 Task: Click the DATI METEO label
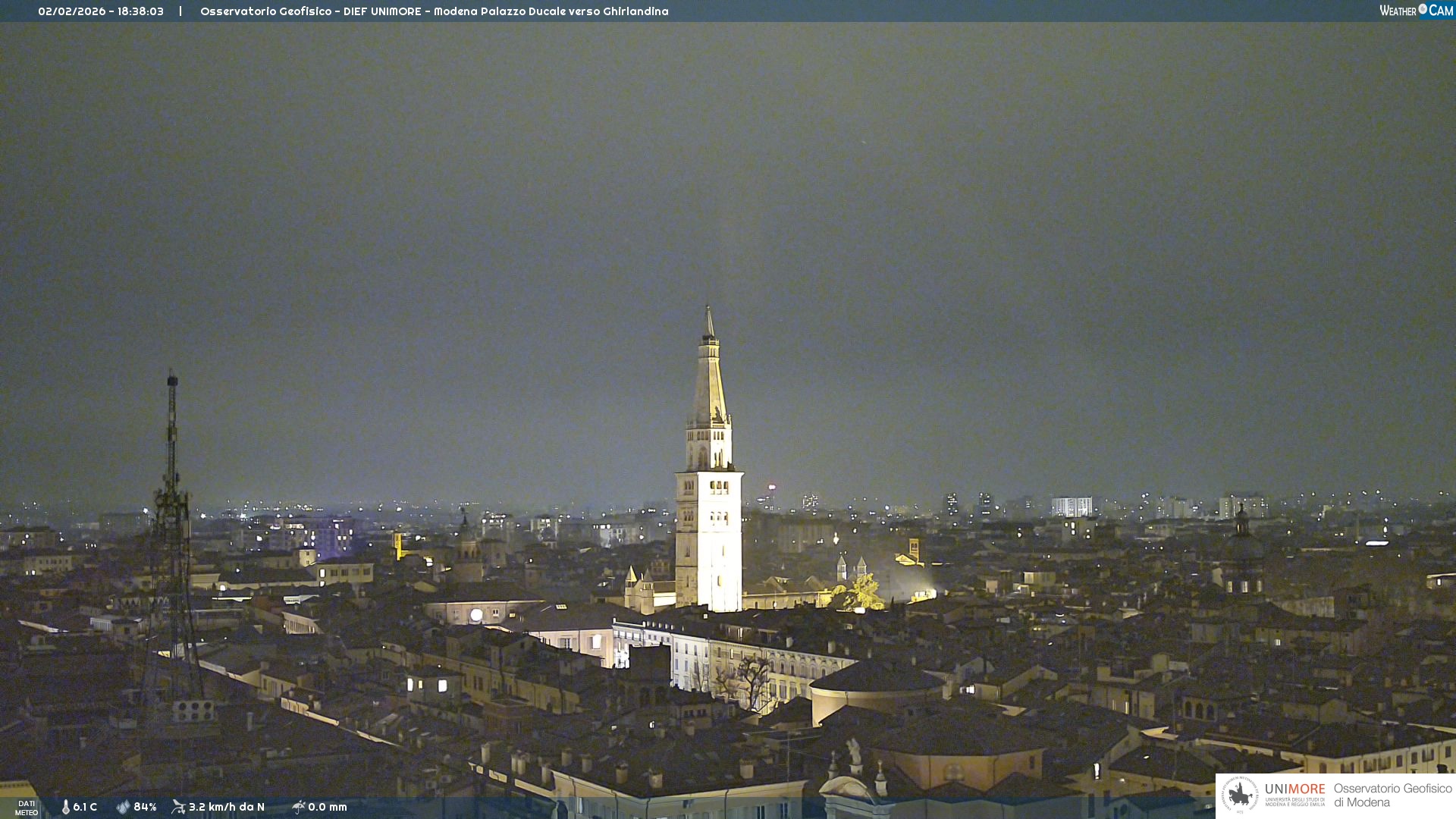coord(27,808)
